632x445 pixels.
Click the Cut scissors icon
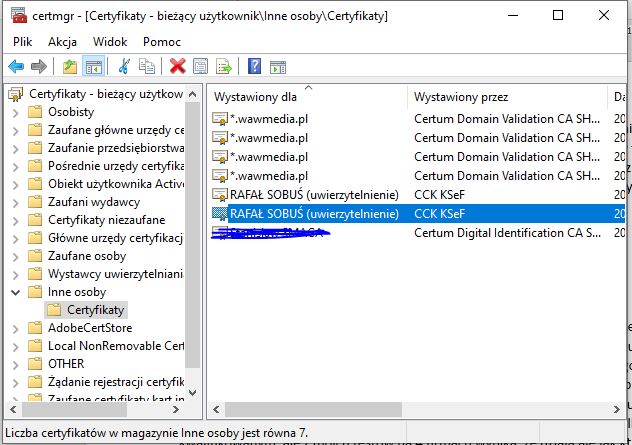coord(125,66)
